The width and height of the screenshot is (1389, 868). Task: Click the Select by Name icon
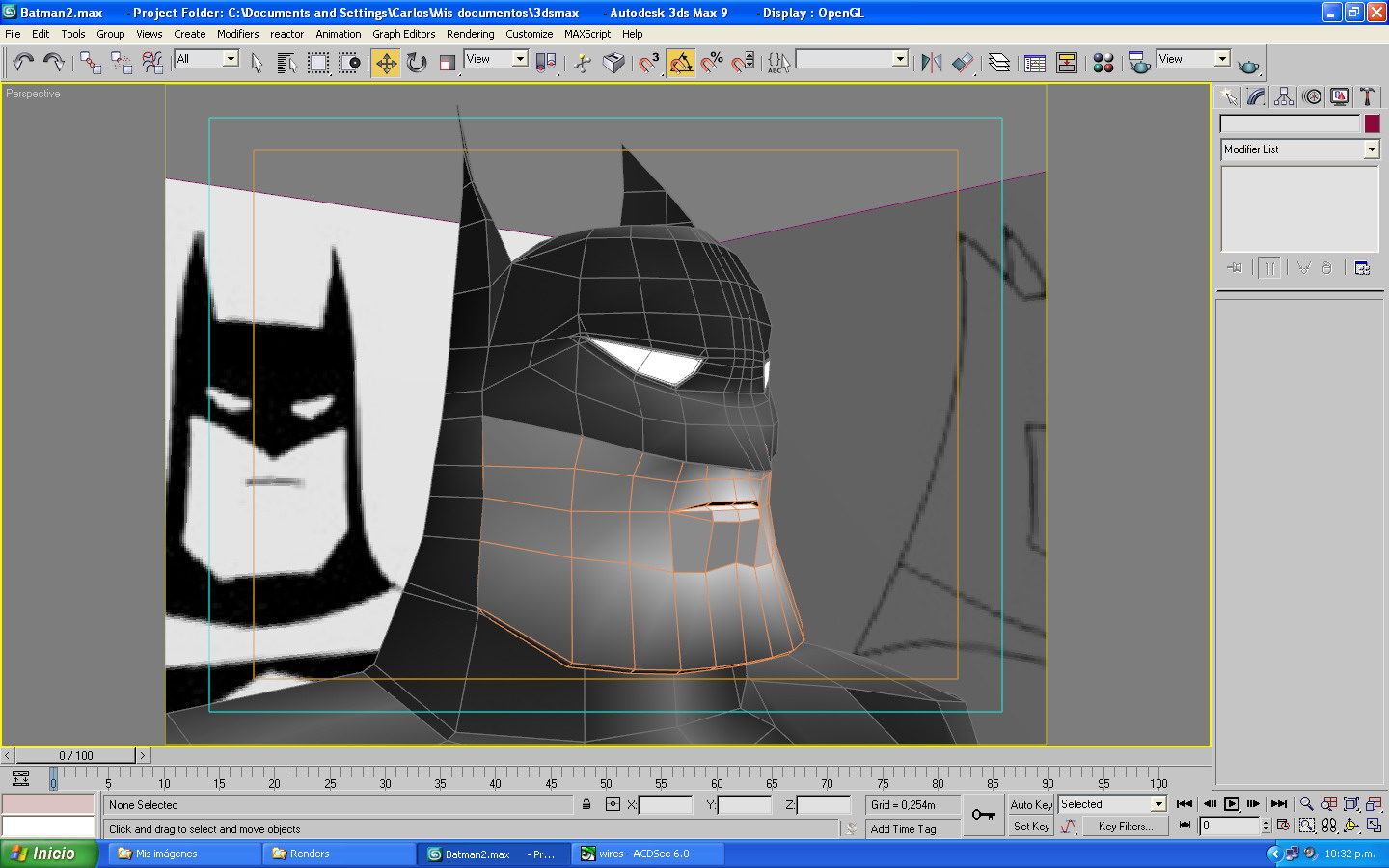click(286, 63)
